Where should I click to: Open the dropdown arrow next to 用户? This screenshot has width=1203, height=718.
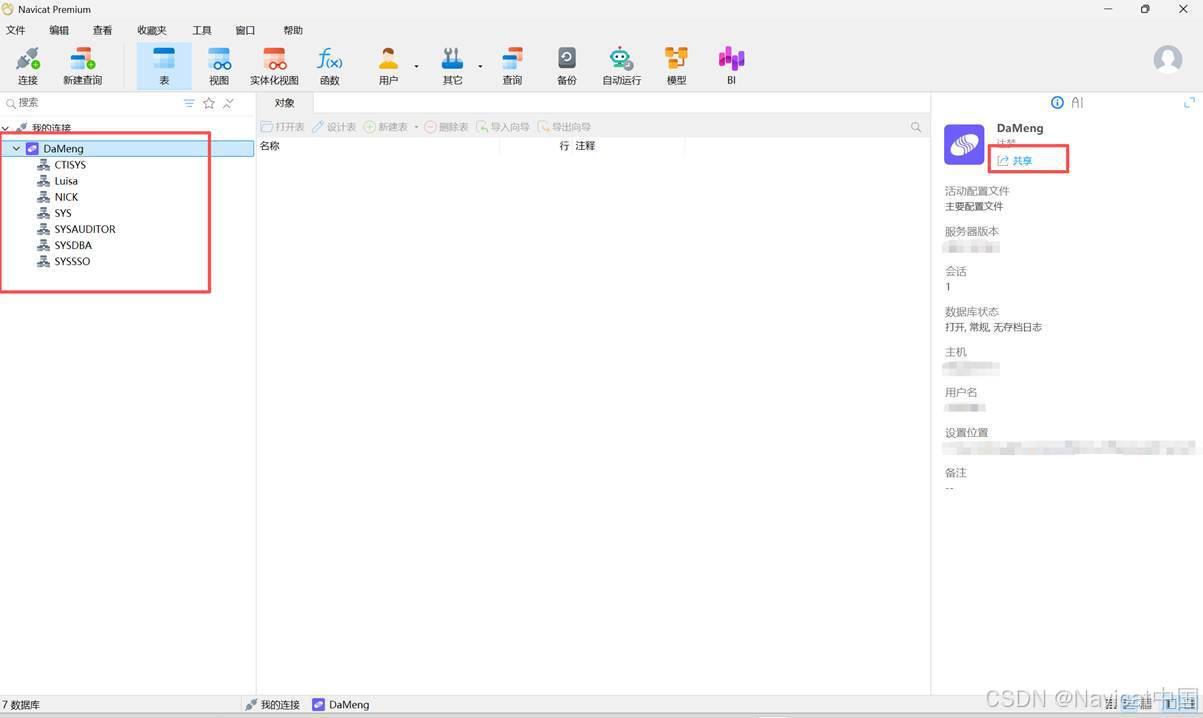click(x=416, y=67)
